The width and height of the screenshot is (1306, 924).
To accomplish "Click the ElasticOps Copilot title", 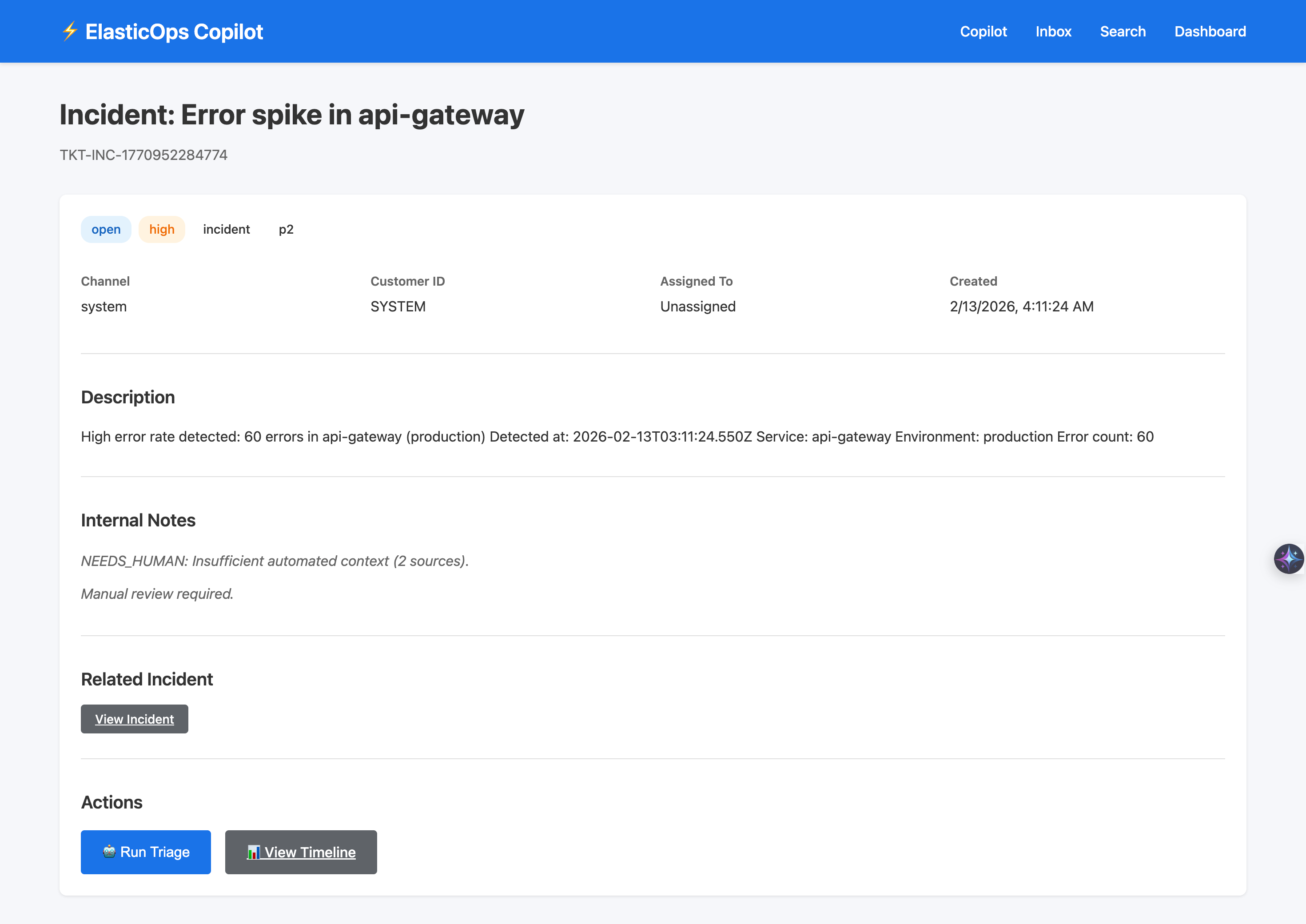I will (x=174, y=31).
